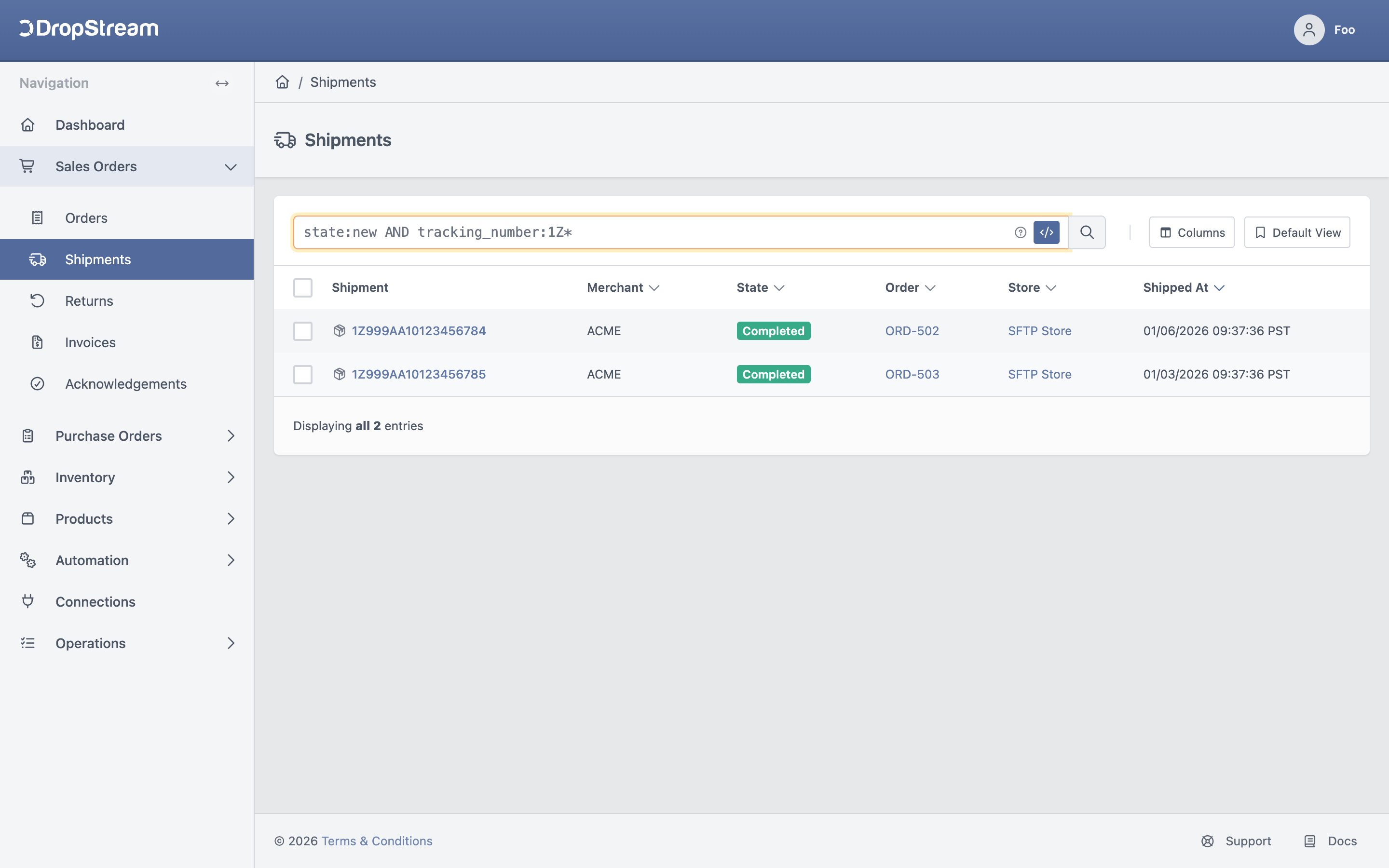The width and height of the screenshot is (1389, 868).
Task: Go to Dashboard in the navigation
Action: pyautogui.click(x=127, y=125)
